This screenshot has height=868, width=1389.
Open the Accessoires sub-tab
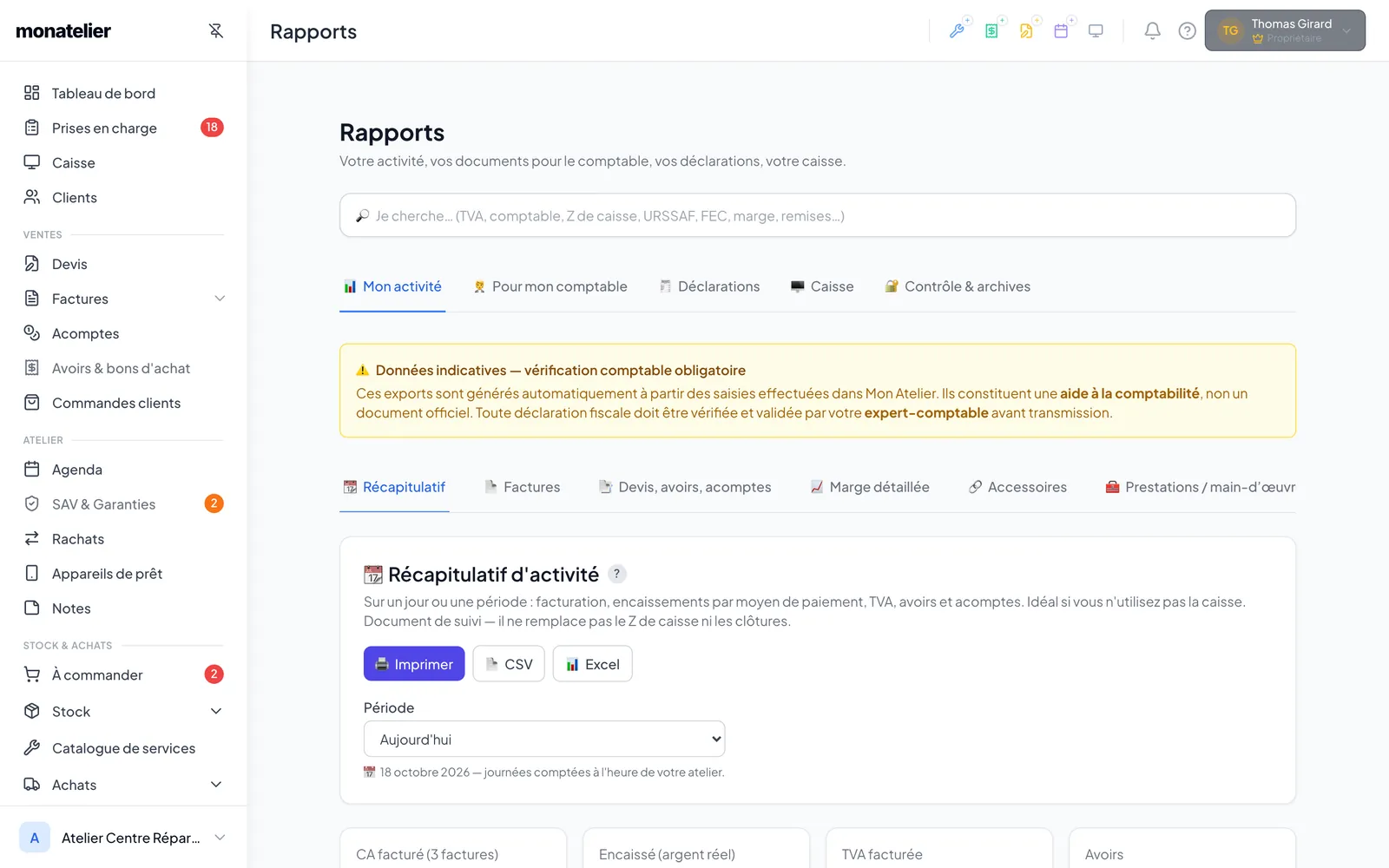click(x=1018, y=487)
